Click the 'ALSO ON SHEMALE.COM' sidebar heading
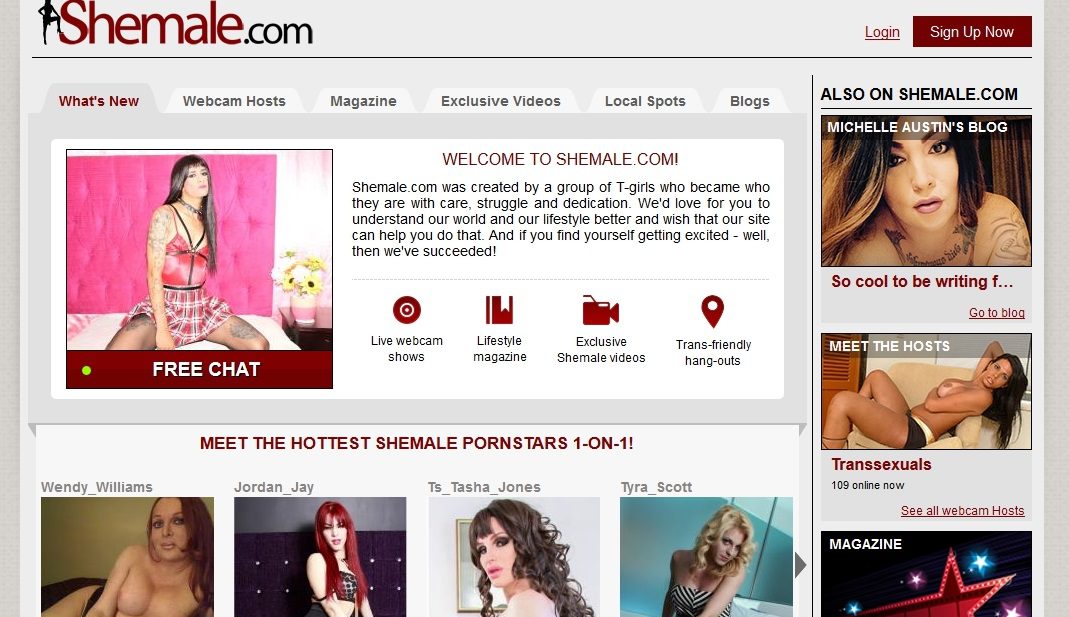 click(x=919, y=94)
